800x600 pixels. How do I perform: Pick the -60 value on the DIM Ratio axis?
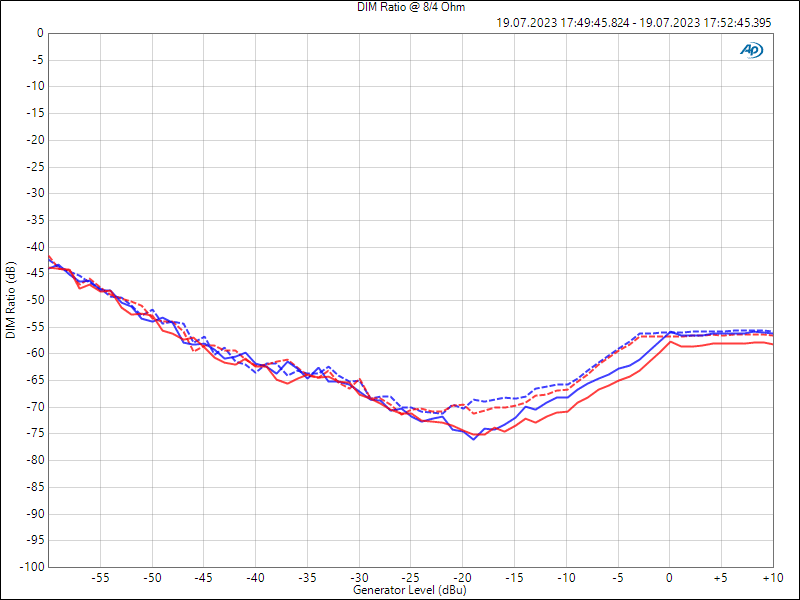[35, 354]
